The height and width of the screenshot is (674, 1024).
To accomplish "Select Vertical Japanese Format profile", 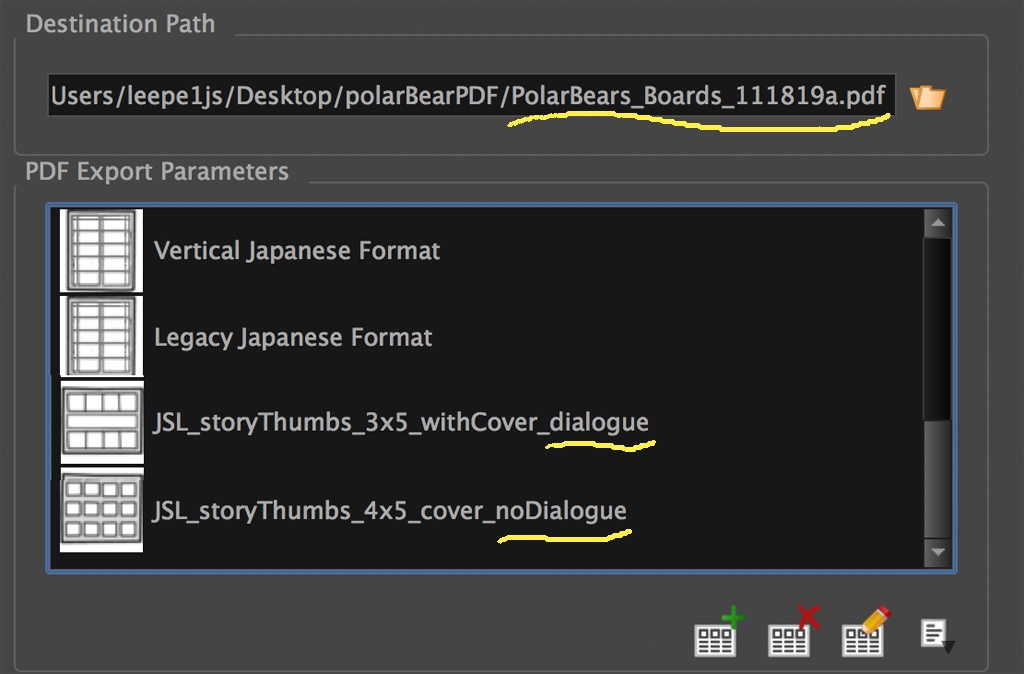I will click(297, 250).
